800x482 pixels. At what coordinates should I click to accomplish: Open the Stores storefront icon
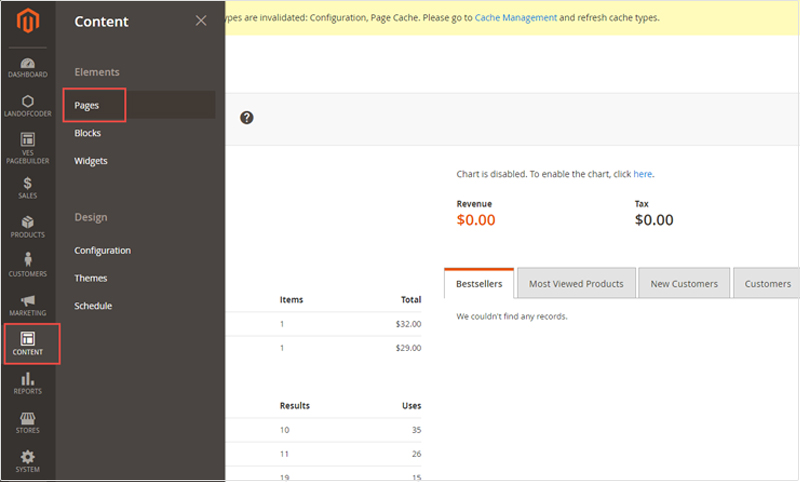[28, 418]
